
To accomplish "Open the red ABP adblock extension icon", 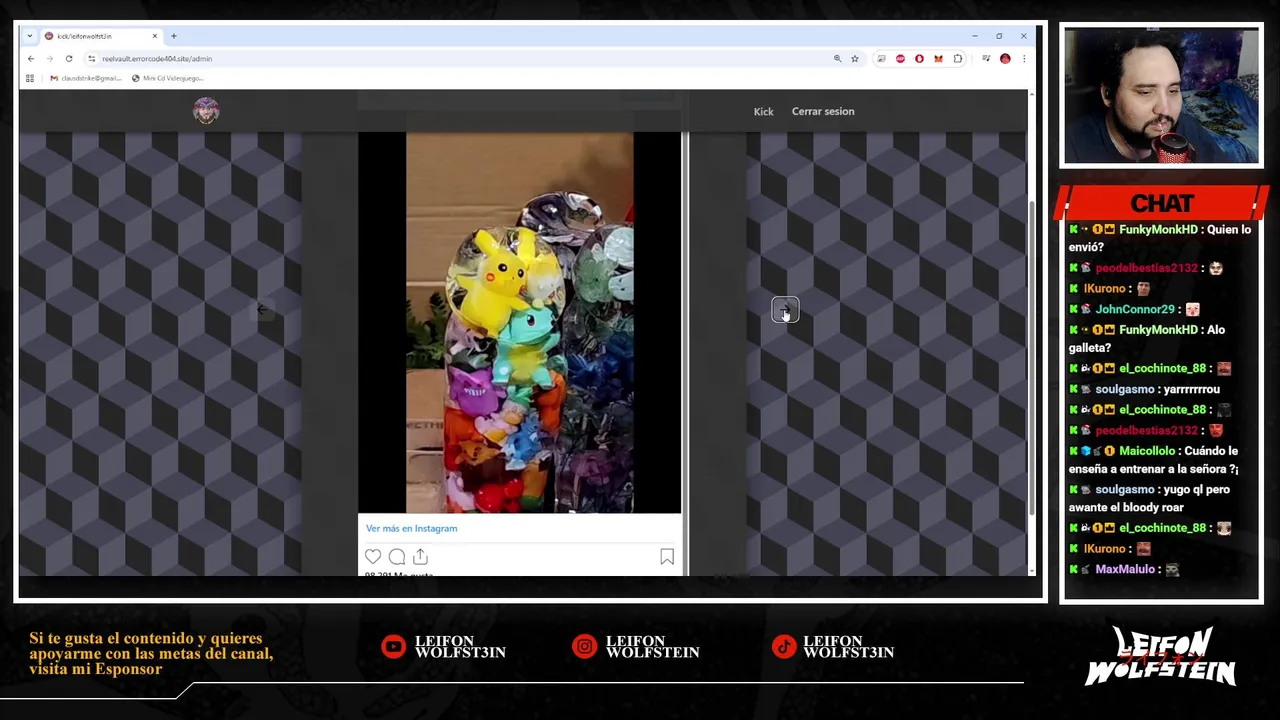I will [x=900, y=59].
